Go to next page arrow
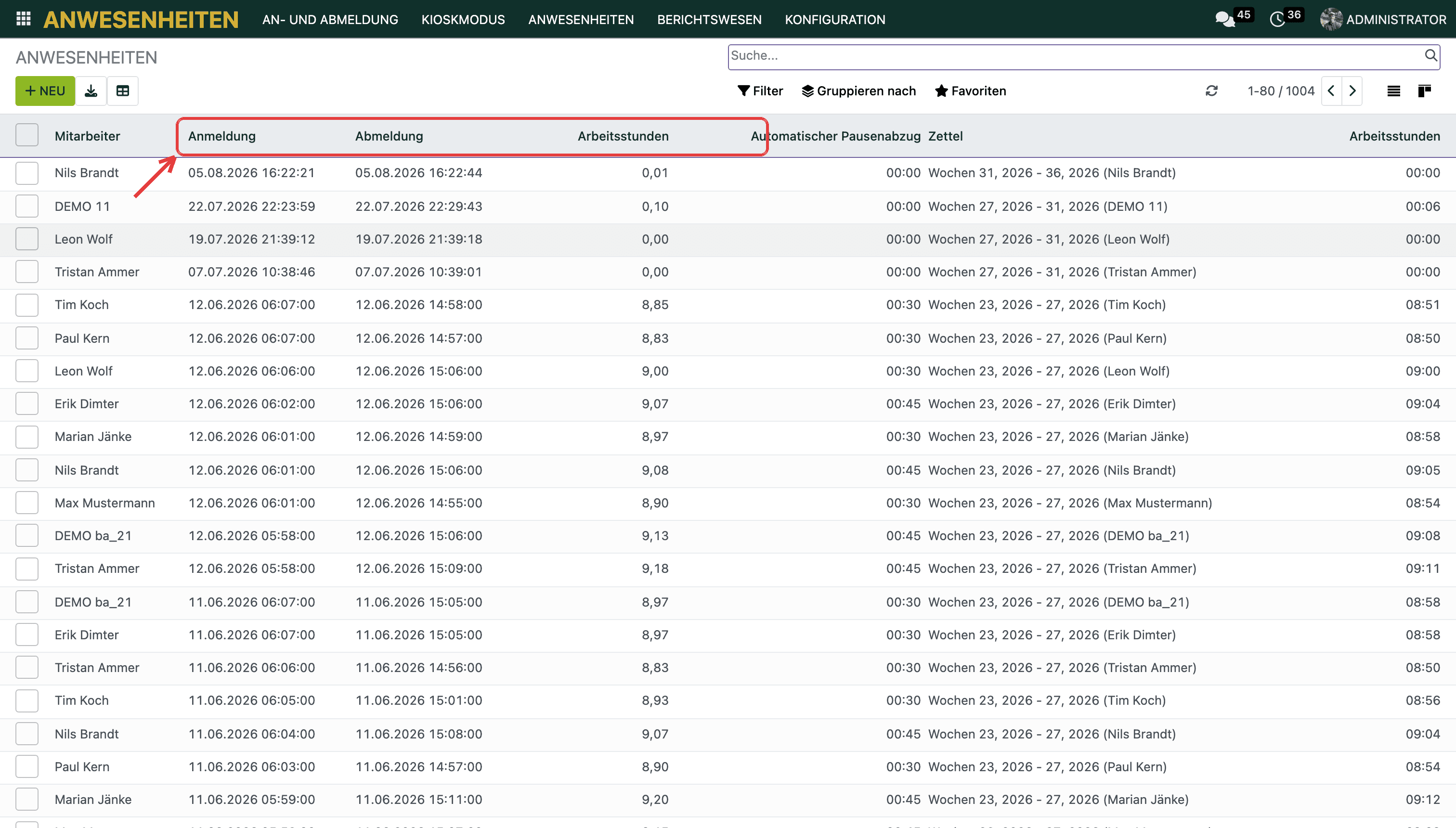This screenshot has height=828, width=1456. coord(1352,91)
